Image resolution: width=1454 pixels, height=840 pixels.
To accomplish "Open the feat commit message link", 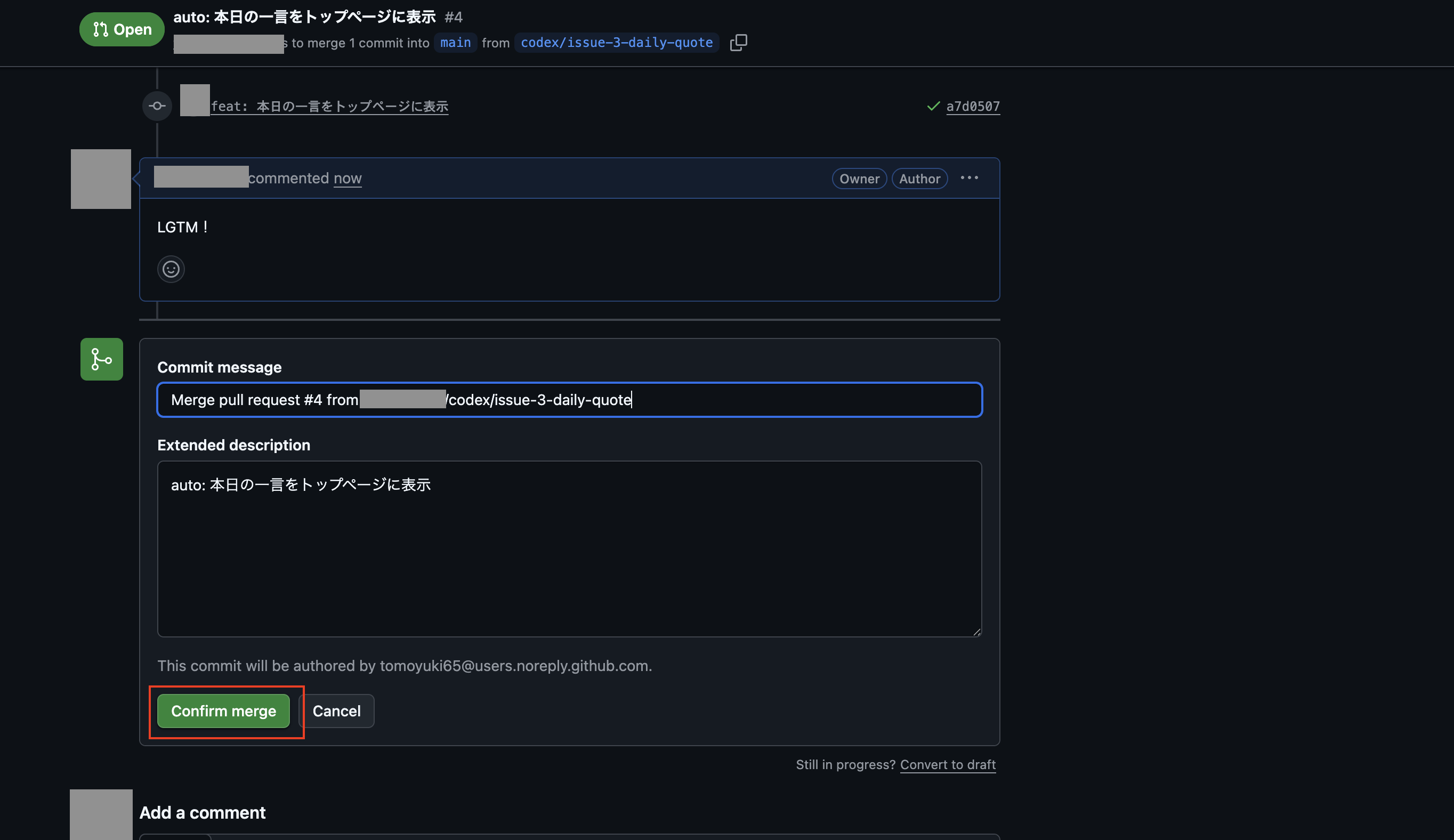I will [329, 106].
